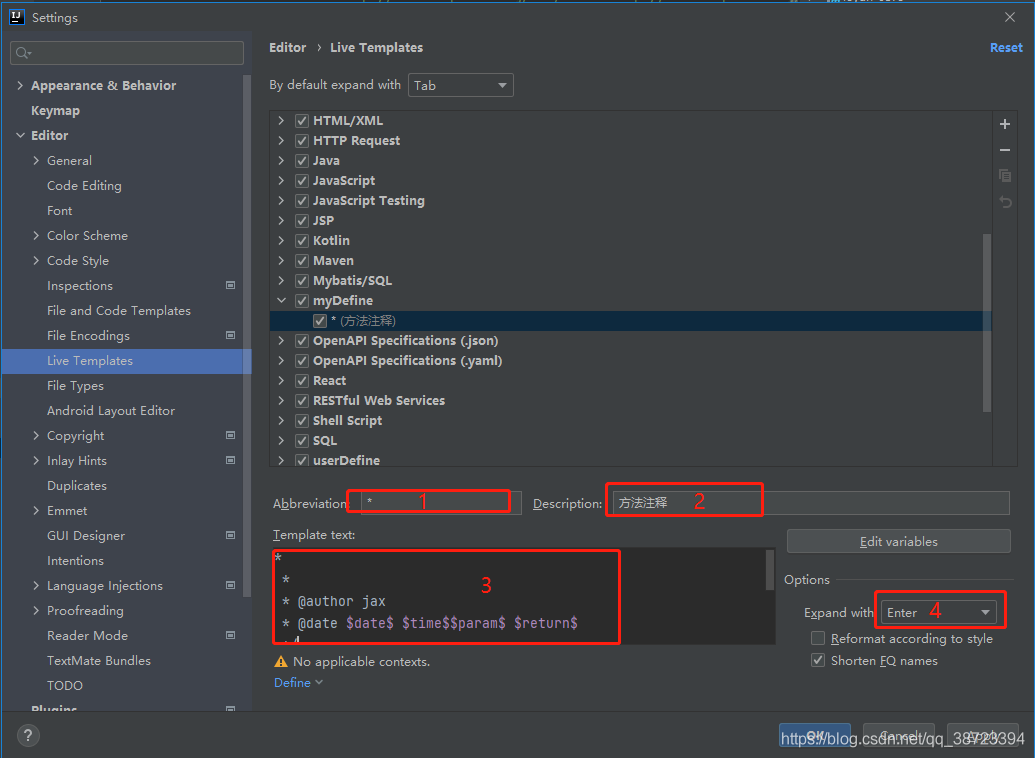Click the template list vertical scrollbar
Screen dimensions: 1035x758
tap(987, 322)
